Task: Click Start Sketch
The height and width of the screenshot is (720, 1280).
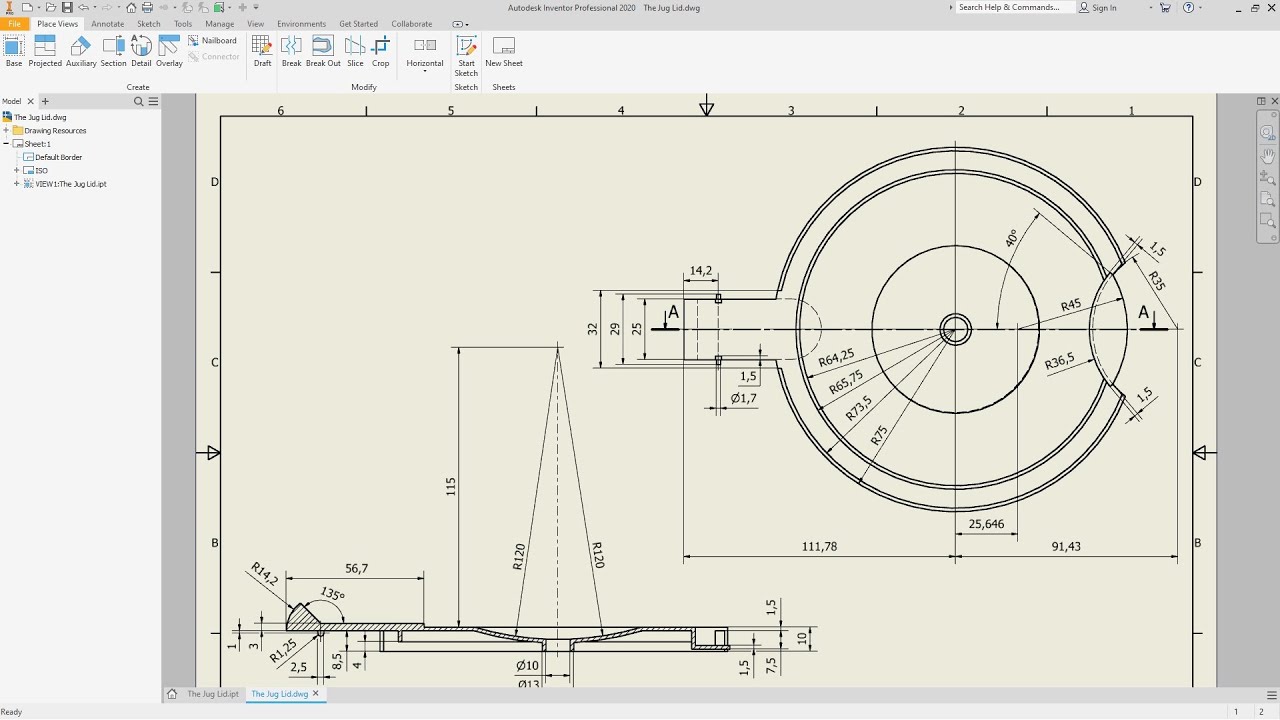Action: pos(466,56)
